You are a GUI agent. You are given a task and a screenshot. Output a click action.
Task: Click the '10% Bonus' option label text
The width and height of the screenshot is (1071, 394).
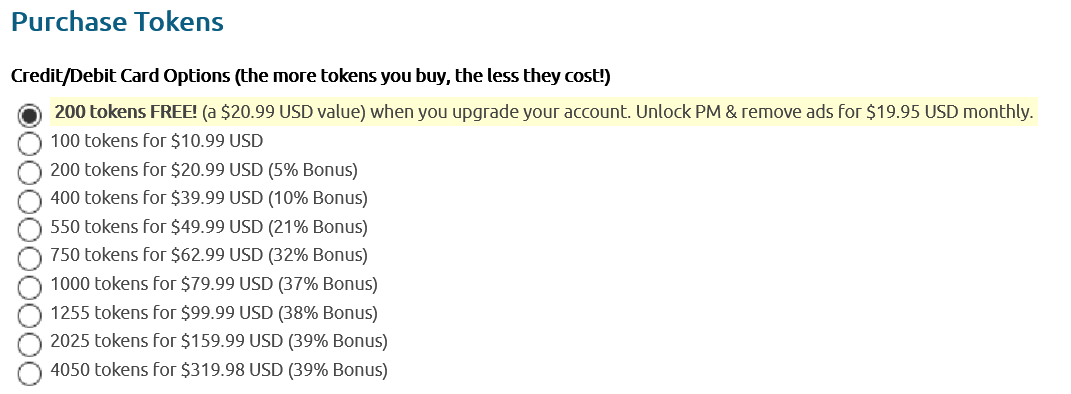[x=318, y=199]
